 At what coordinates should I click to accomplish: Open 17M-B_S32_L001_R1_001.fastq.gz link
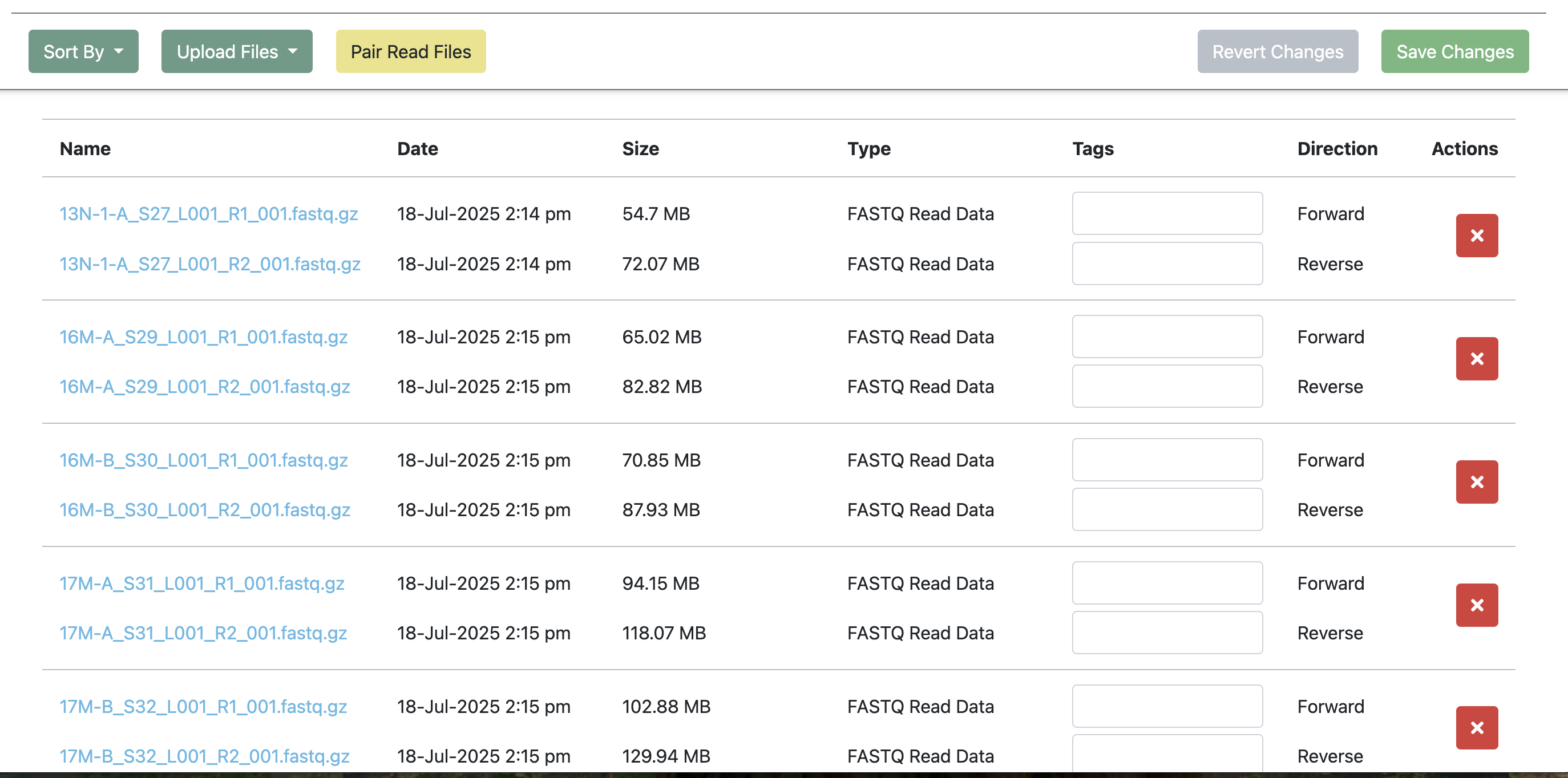click(x=203, y=706)
